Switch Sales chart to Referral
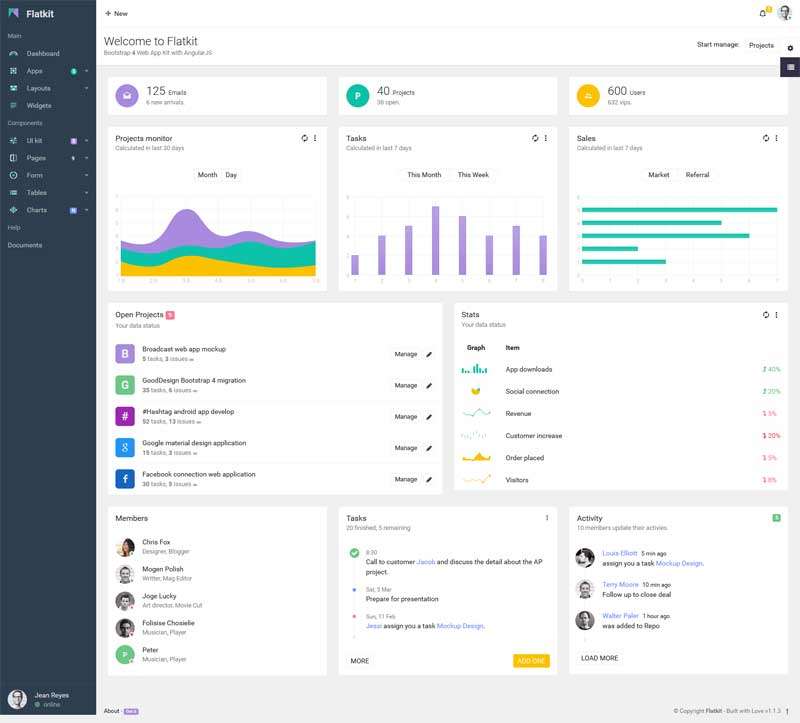 coord(697,175)
